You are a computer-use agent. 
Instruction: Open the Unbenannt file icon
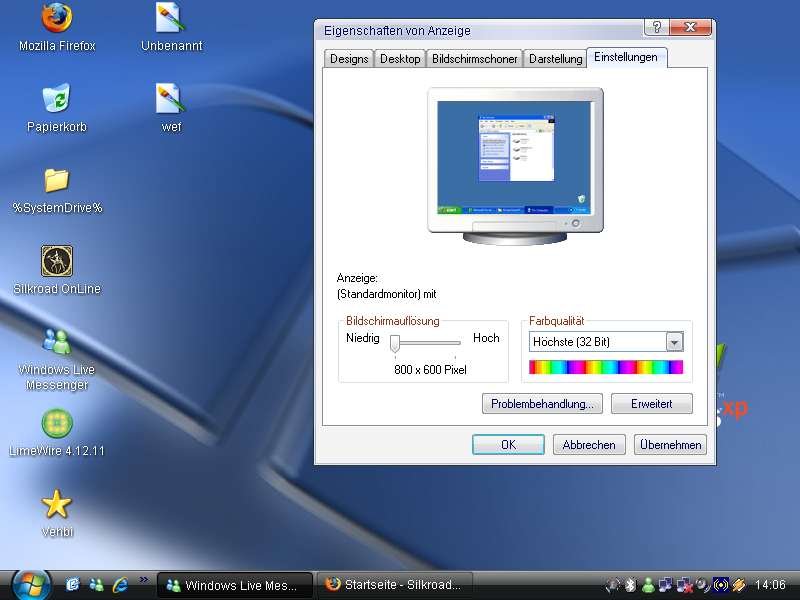(171, 18)
